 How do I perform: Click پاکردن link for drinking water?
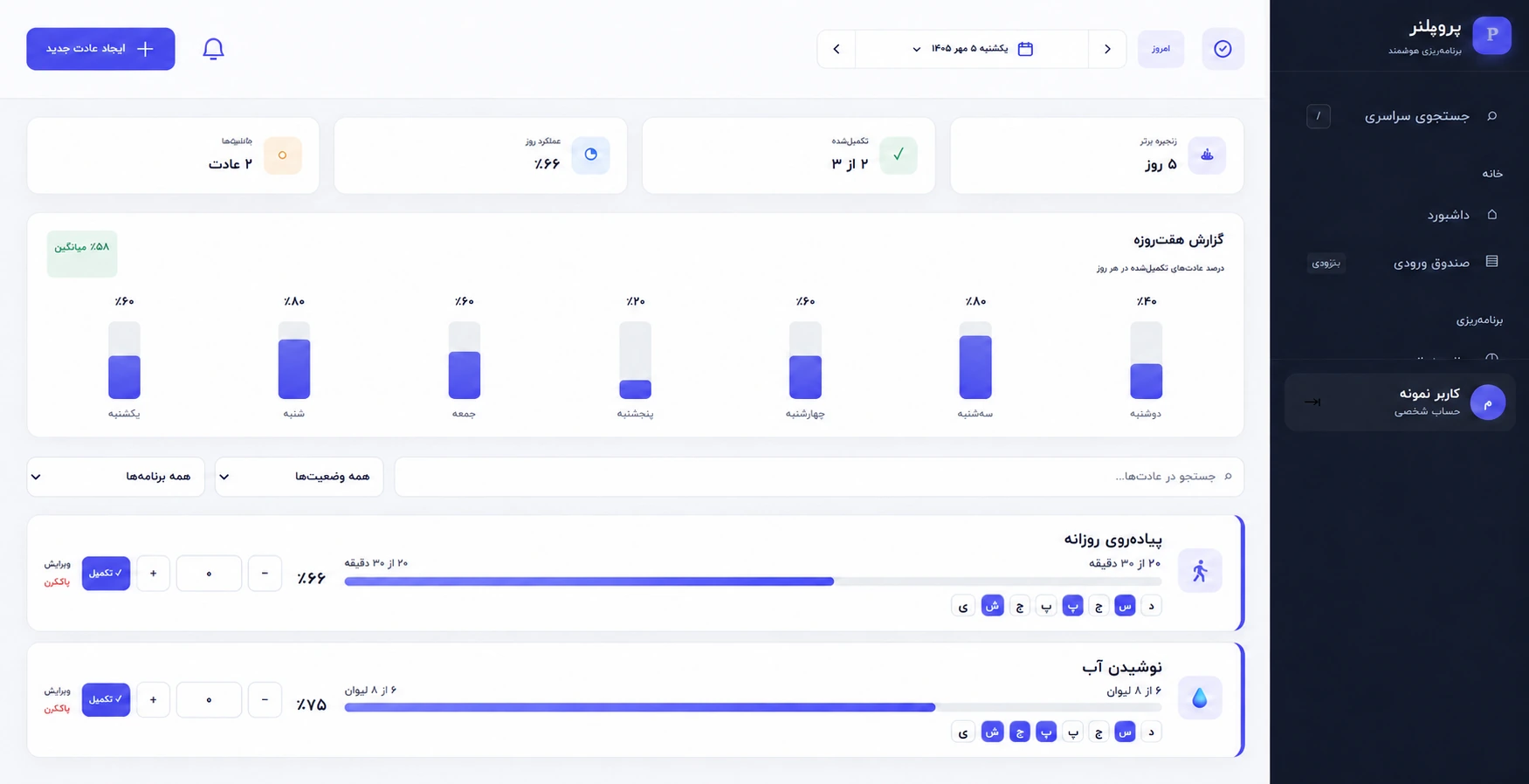coord(58,709)
